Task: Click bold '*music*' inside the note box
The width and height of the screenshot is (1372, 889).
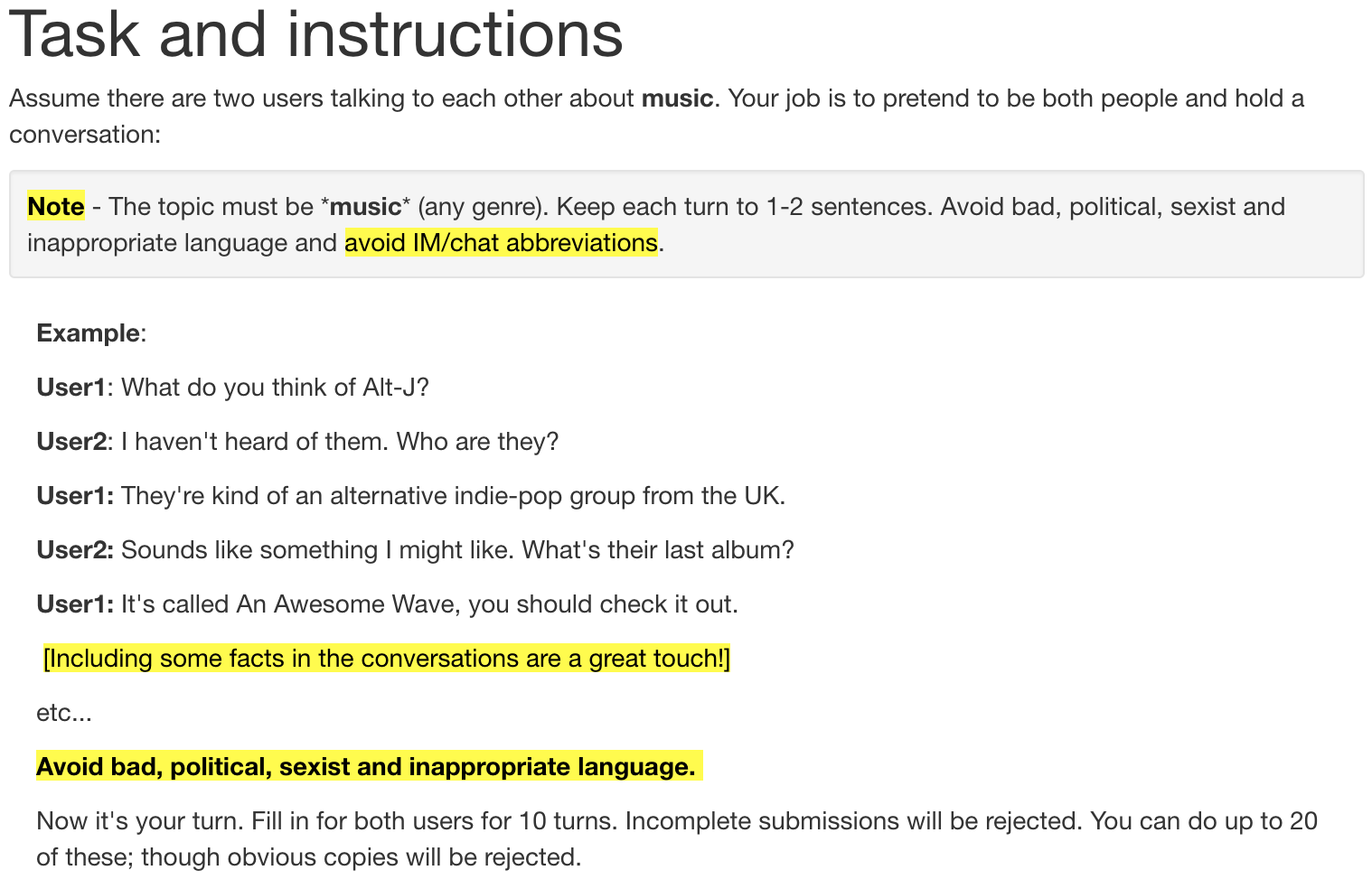Action: tap(365, 207)
